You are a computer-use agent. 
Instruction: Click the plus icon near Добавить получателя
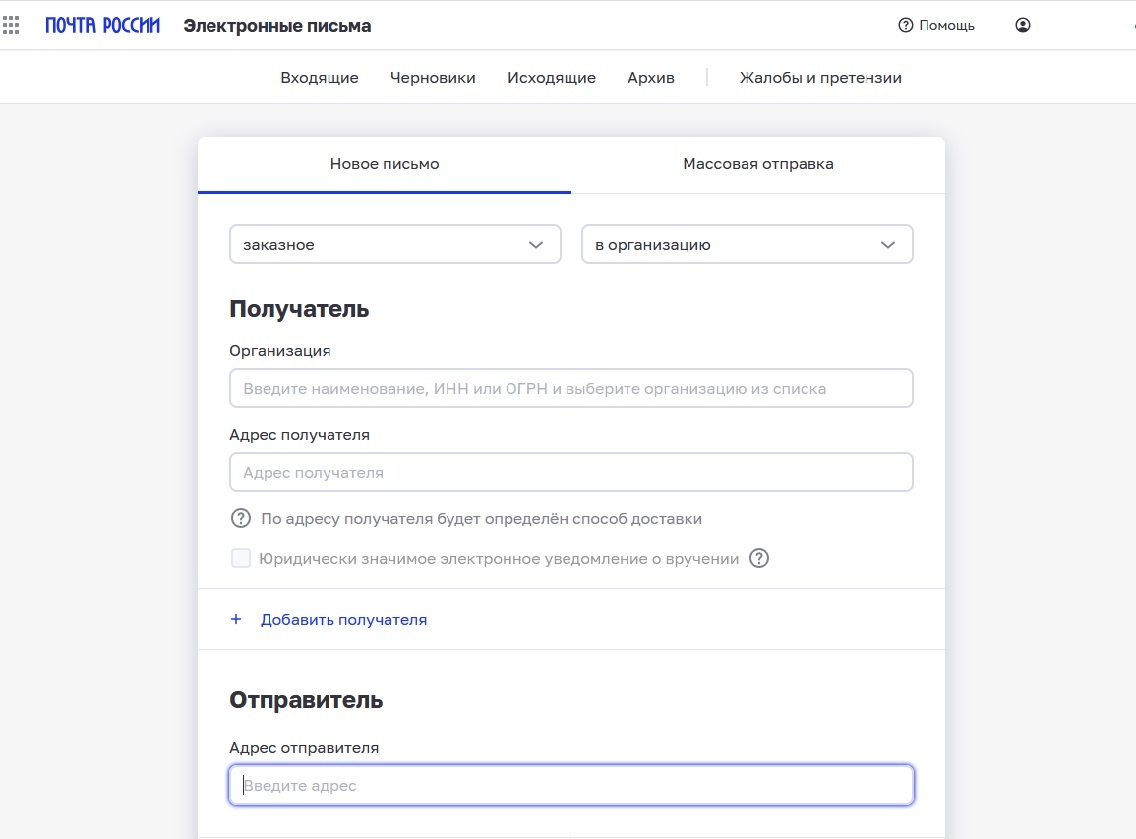click(x=235, y=619)
